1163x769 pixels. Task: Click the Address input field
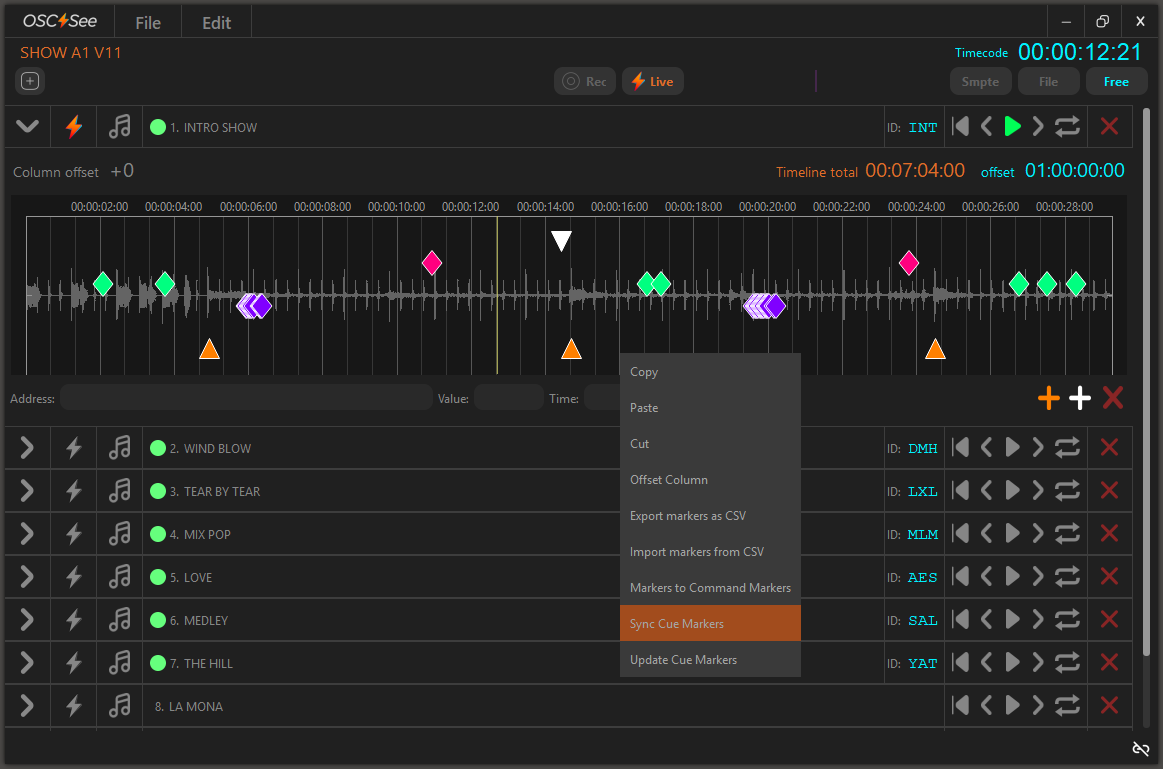point(246,398)
